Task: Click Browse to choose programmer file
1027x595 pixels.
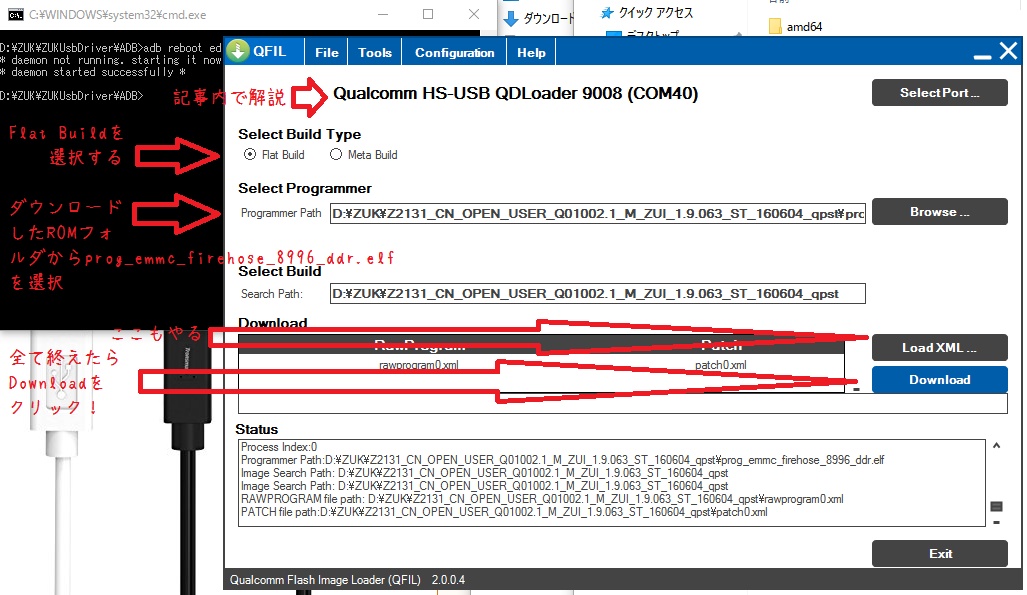Action: [x=939, y=212]
